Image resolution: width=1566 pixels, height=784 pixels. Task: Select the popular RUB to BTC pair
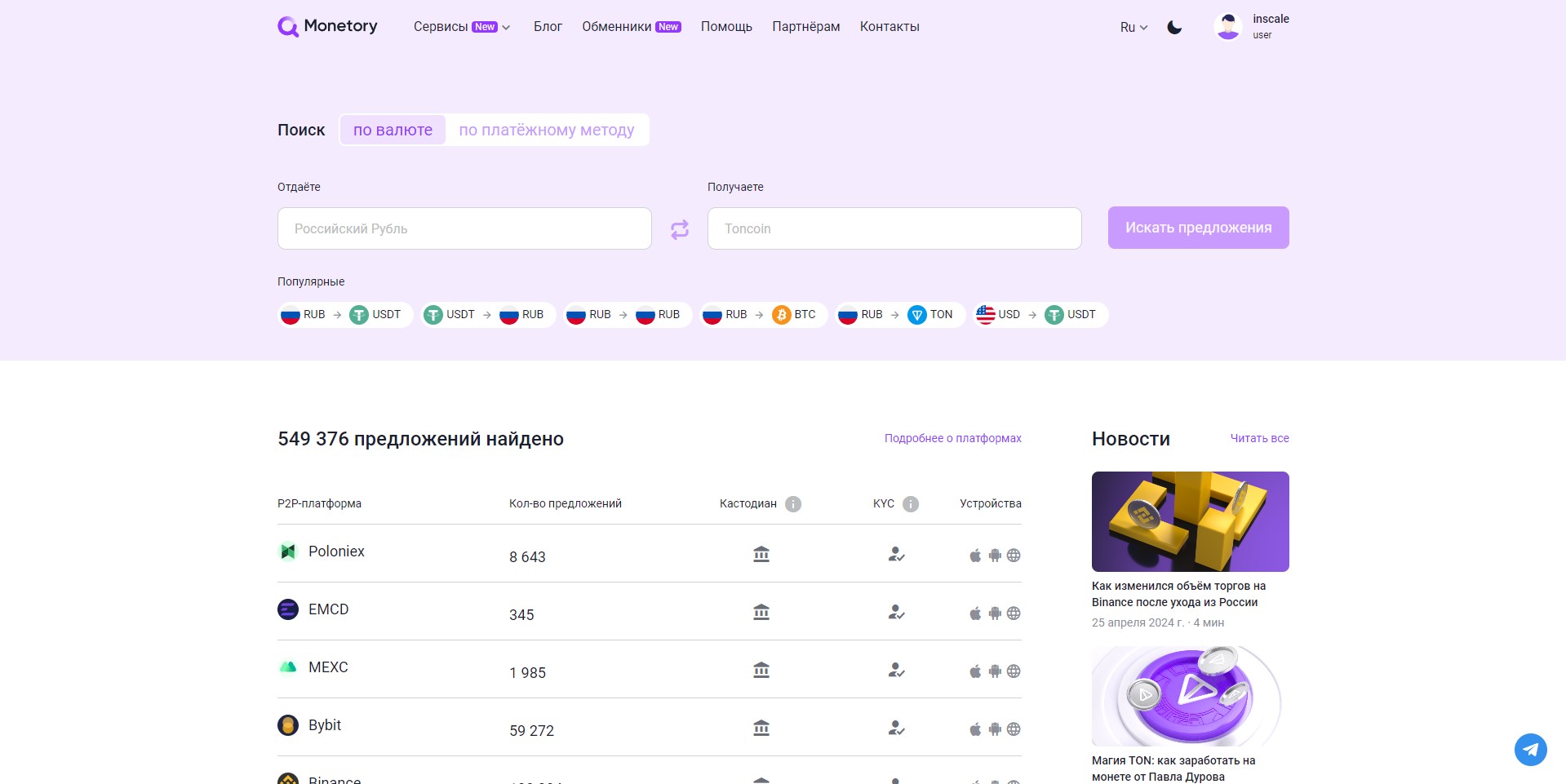tap(764, 315)
